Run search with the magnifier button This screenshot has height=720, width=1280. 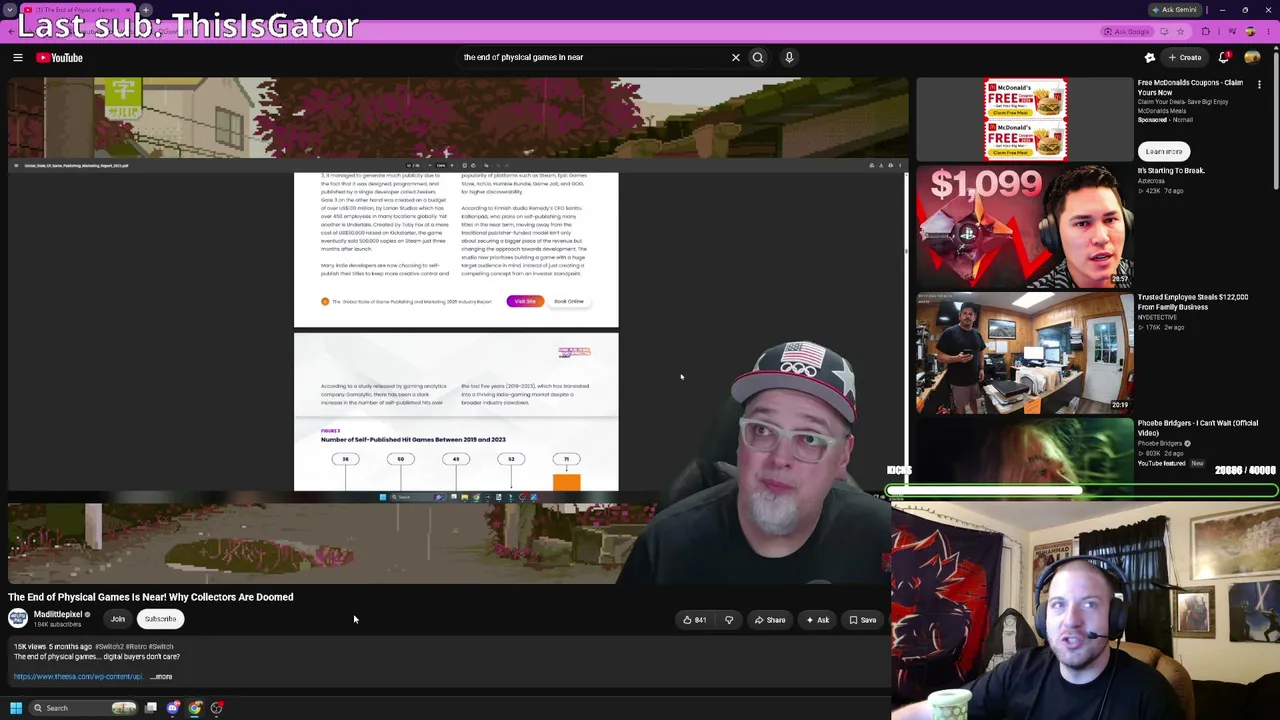tap(758, 58)
